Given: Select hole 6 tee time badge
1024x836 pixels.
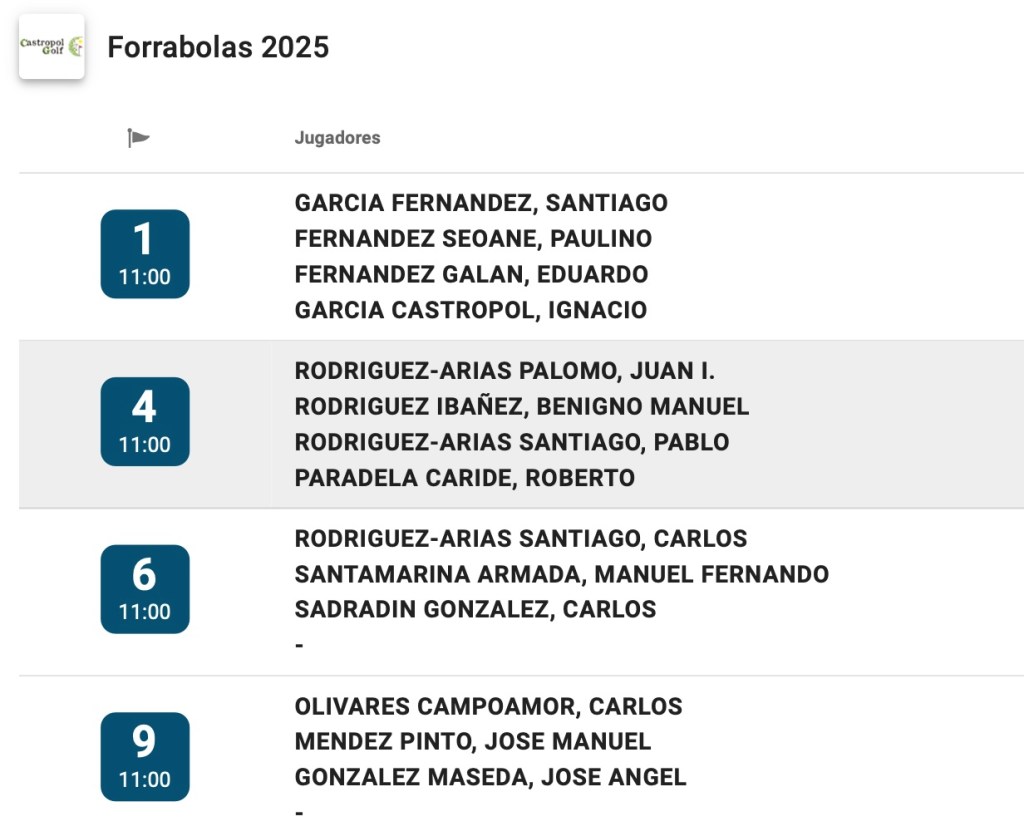Looking at the screenshot, I should (x=145, y=589).
